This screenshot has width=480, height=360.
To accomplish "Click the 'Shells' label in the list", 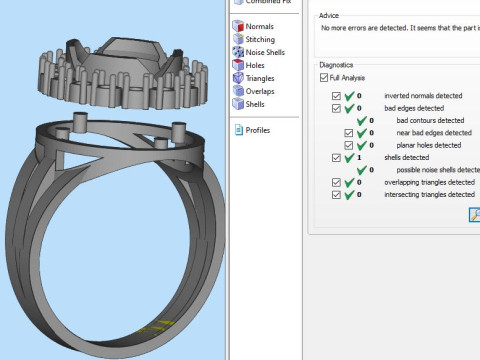I will click(x=255, y=104).
